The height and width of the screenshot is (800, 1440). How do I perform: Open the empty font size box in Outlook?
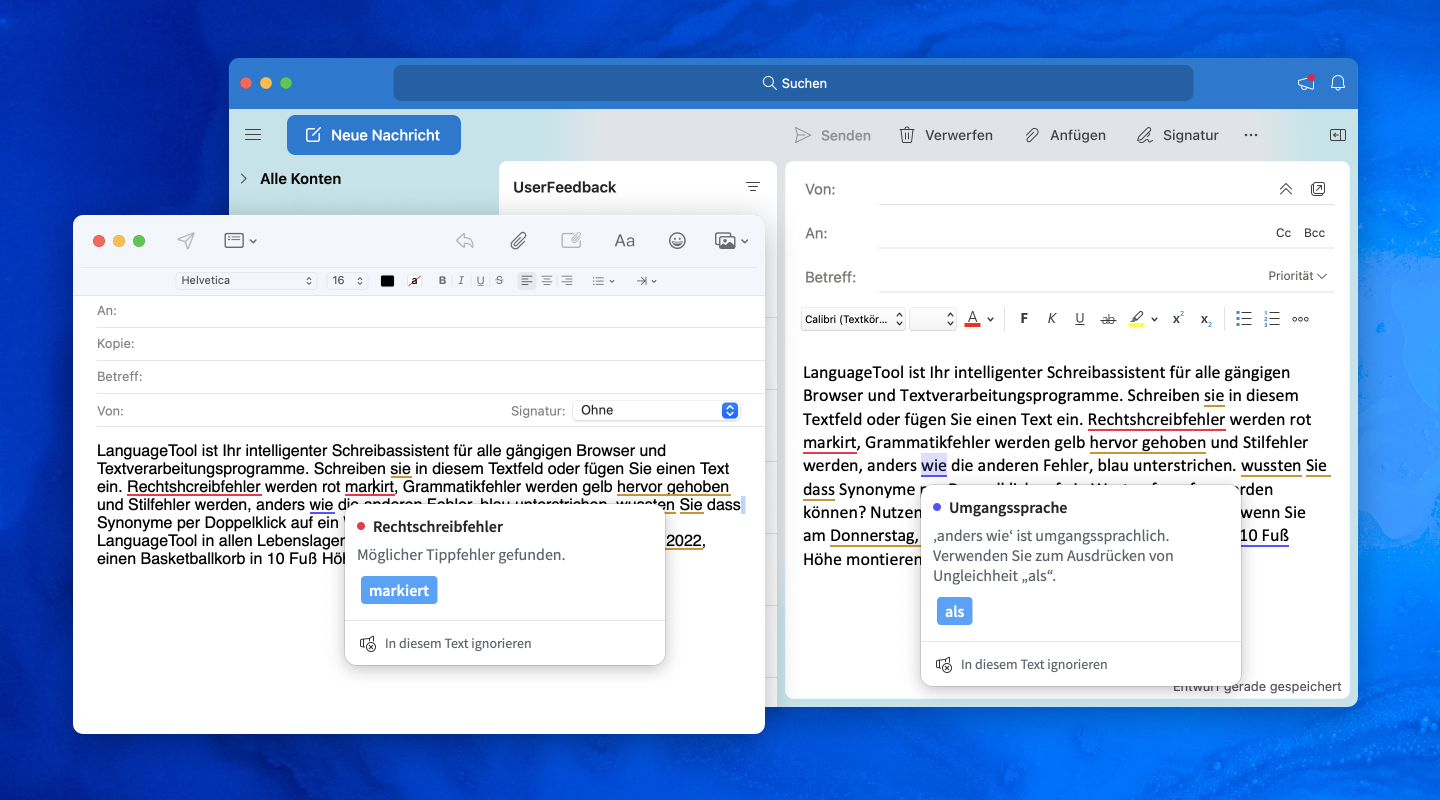point(933,319)
